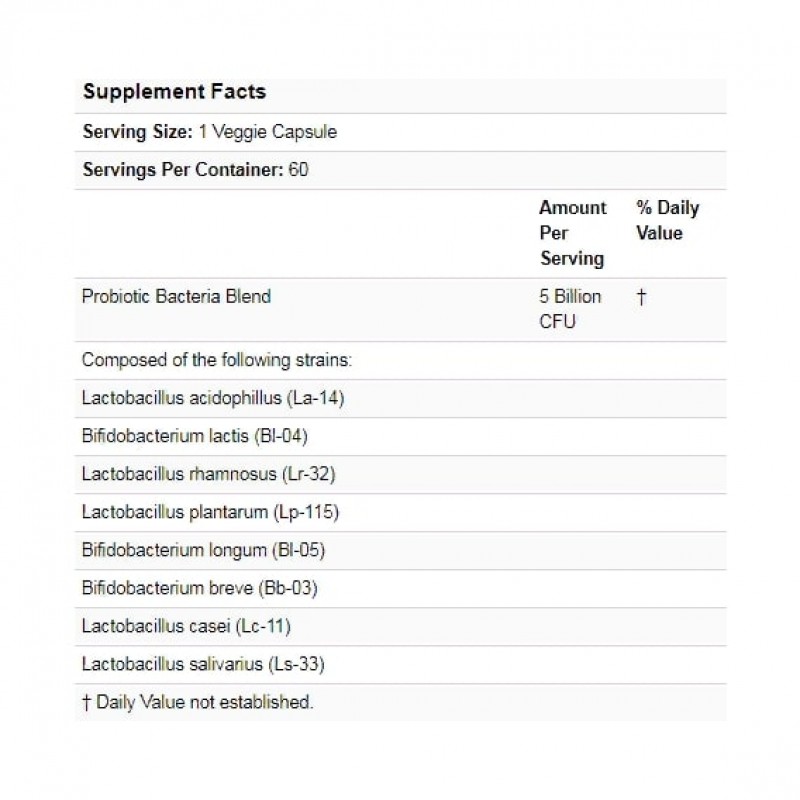Viewport: 800px width, 800px height.
Task: Select Lactobacillus rhamnosus (Lr-32) row
Action: (x=208, y=474)
